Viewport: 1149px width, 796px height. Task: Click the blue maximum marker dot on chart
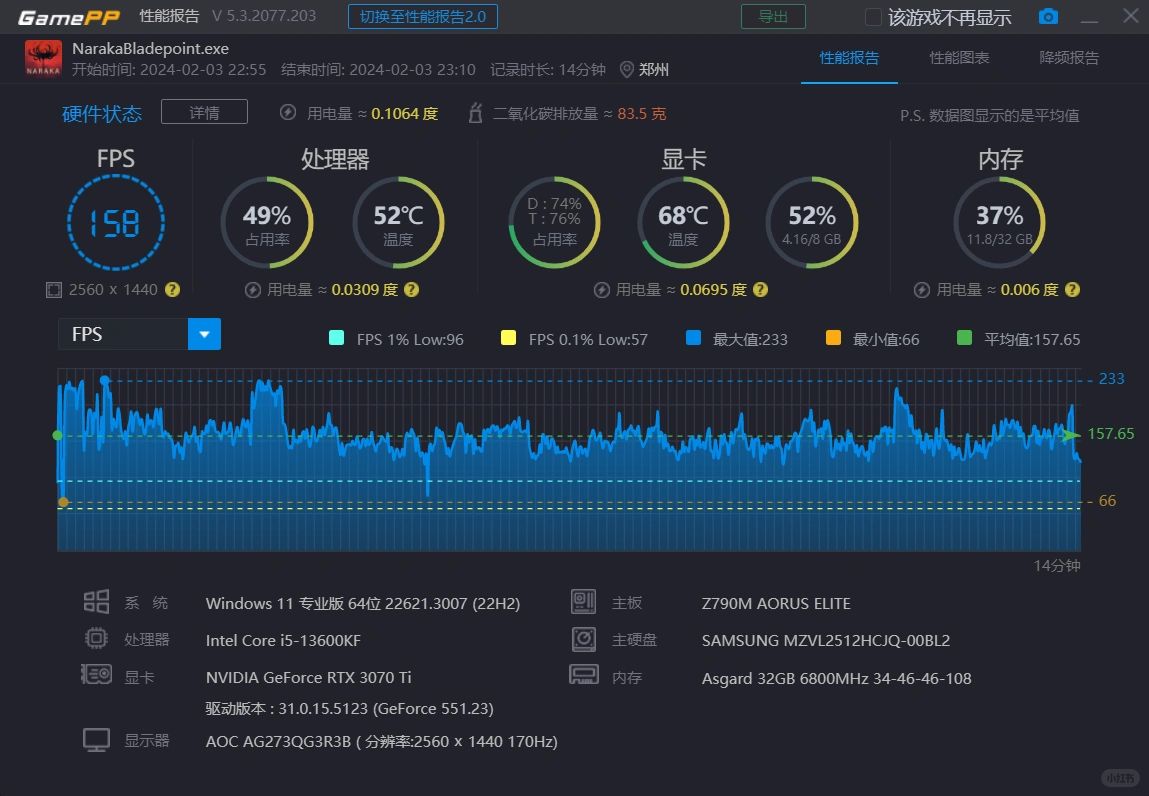pyautogui.click(x=105, y=380)
